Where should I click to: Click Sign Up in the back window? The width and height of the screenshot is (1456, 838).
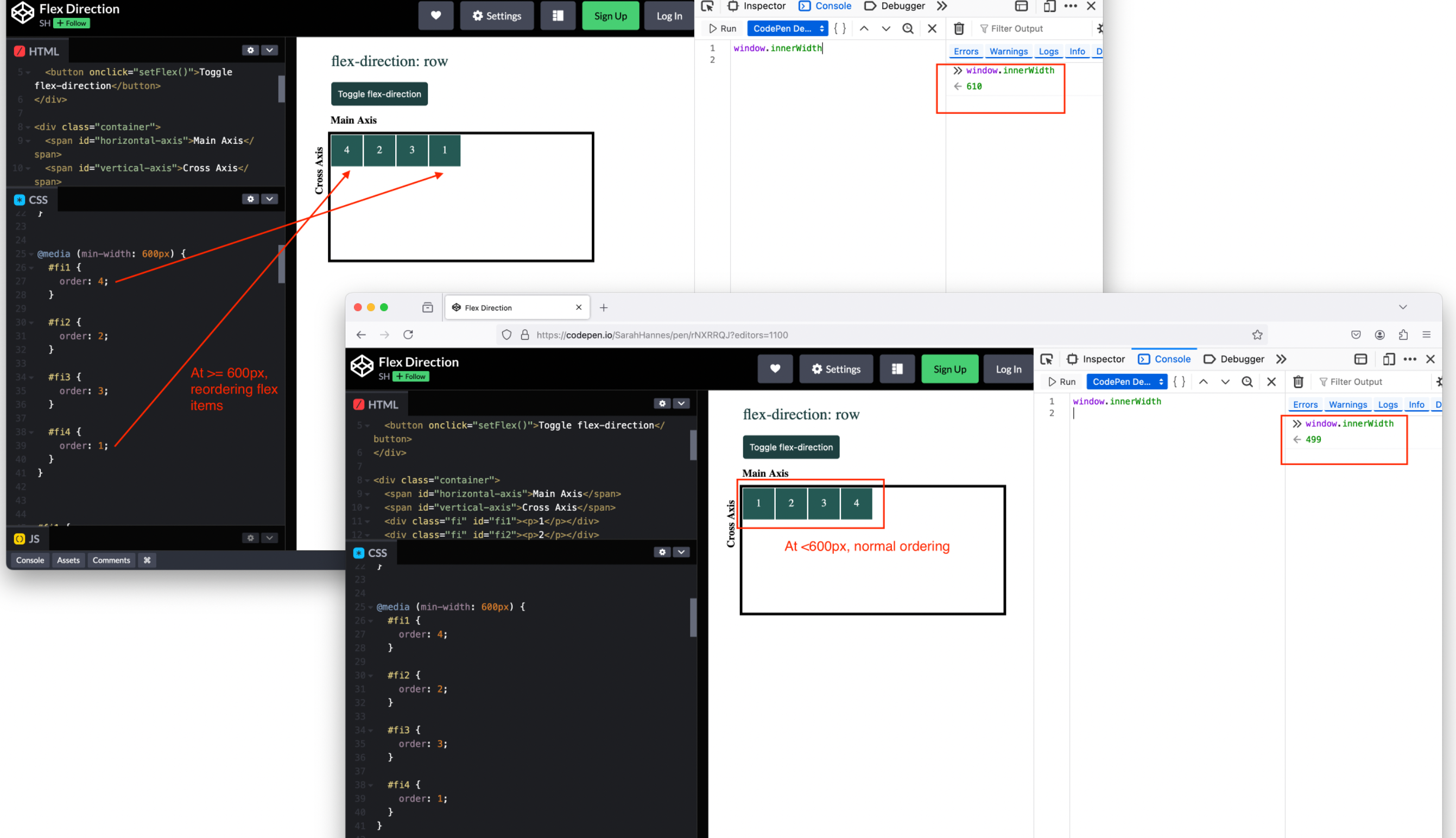pos(610,16)
